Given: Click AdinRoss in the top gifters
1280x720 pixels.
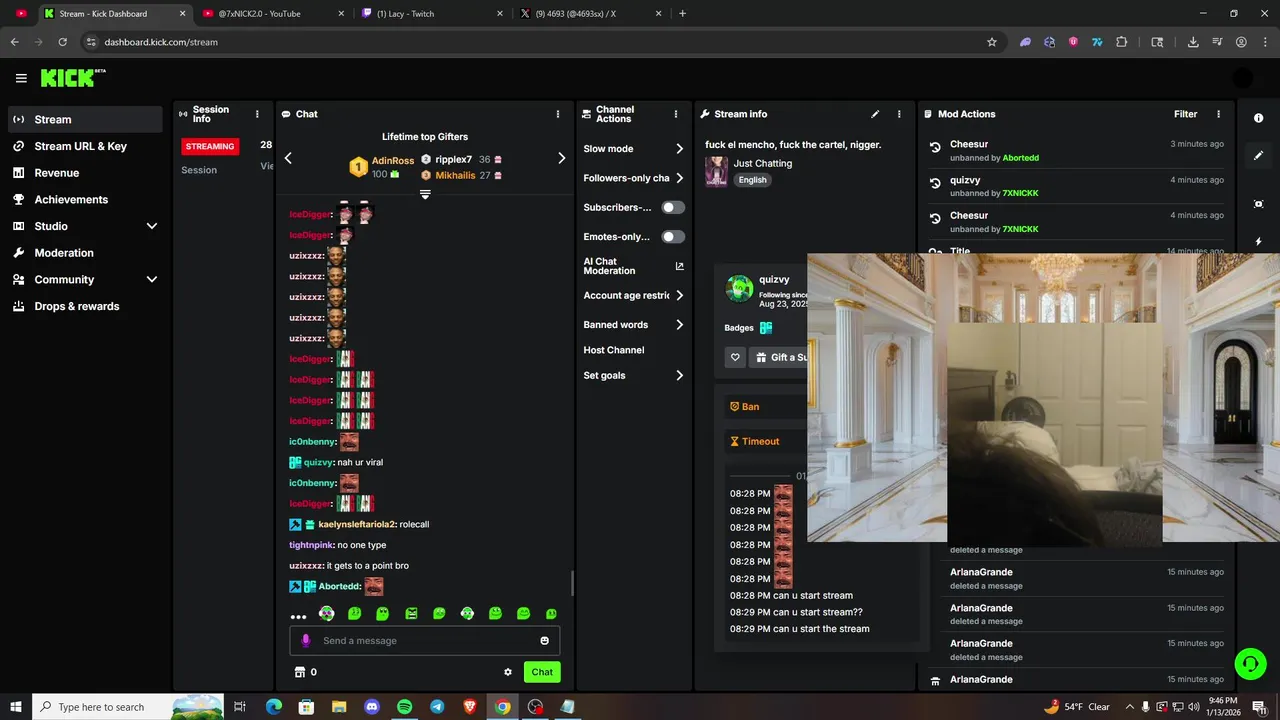Looking at the screenshot, I should pyautogui.click(x=393, y=160).
